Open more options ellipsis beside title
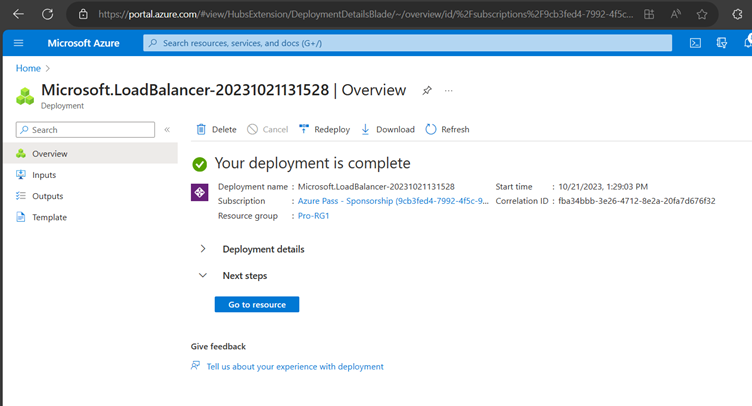Image resolution: width=752 pixels, height=406 pixels. pos(448,90)
